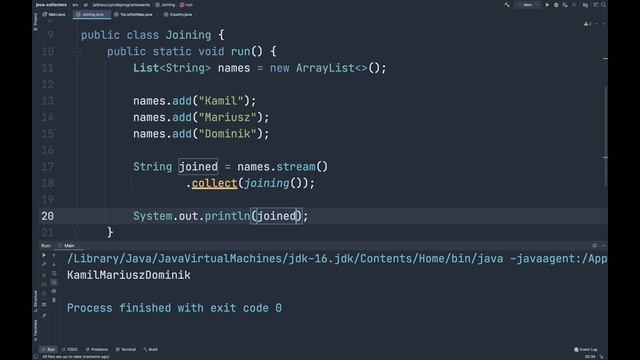Open the Problems tool window
Screen dimensions: 640x360
(x=97, y=349)
